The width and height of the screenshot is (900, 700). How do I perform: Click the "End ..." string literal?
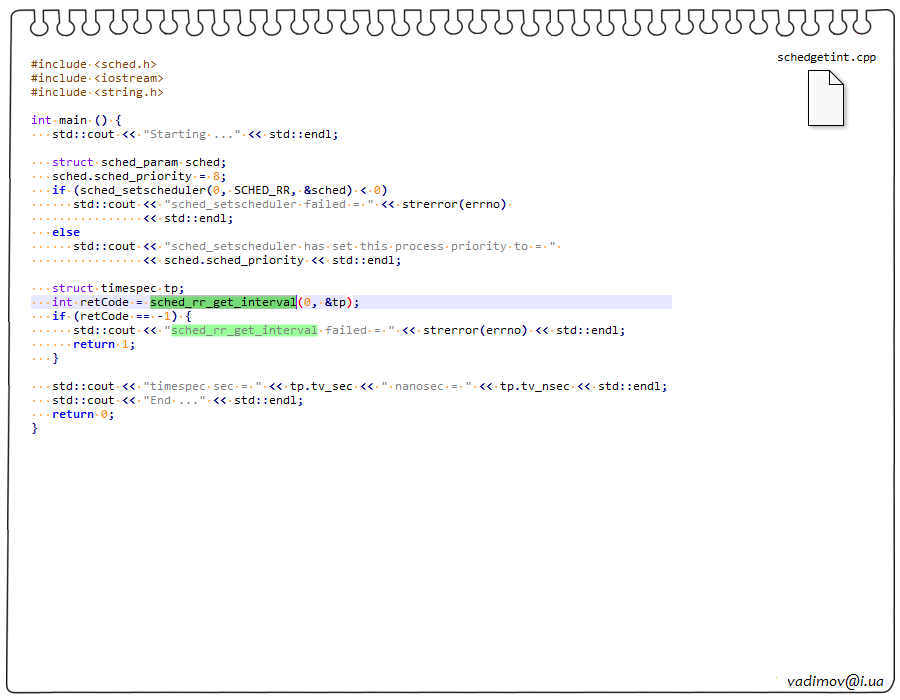[x=174, y=400]
